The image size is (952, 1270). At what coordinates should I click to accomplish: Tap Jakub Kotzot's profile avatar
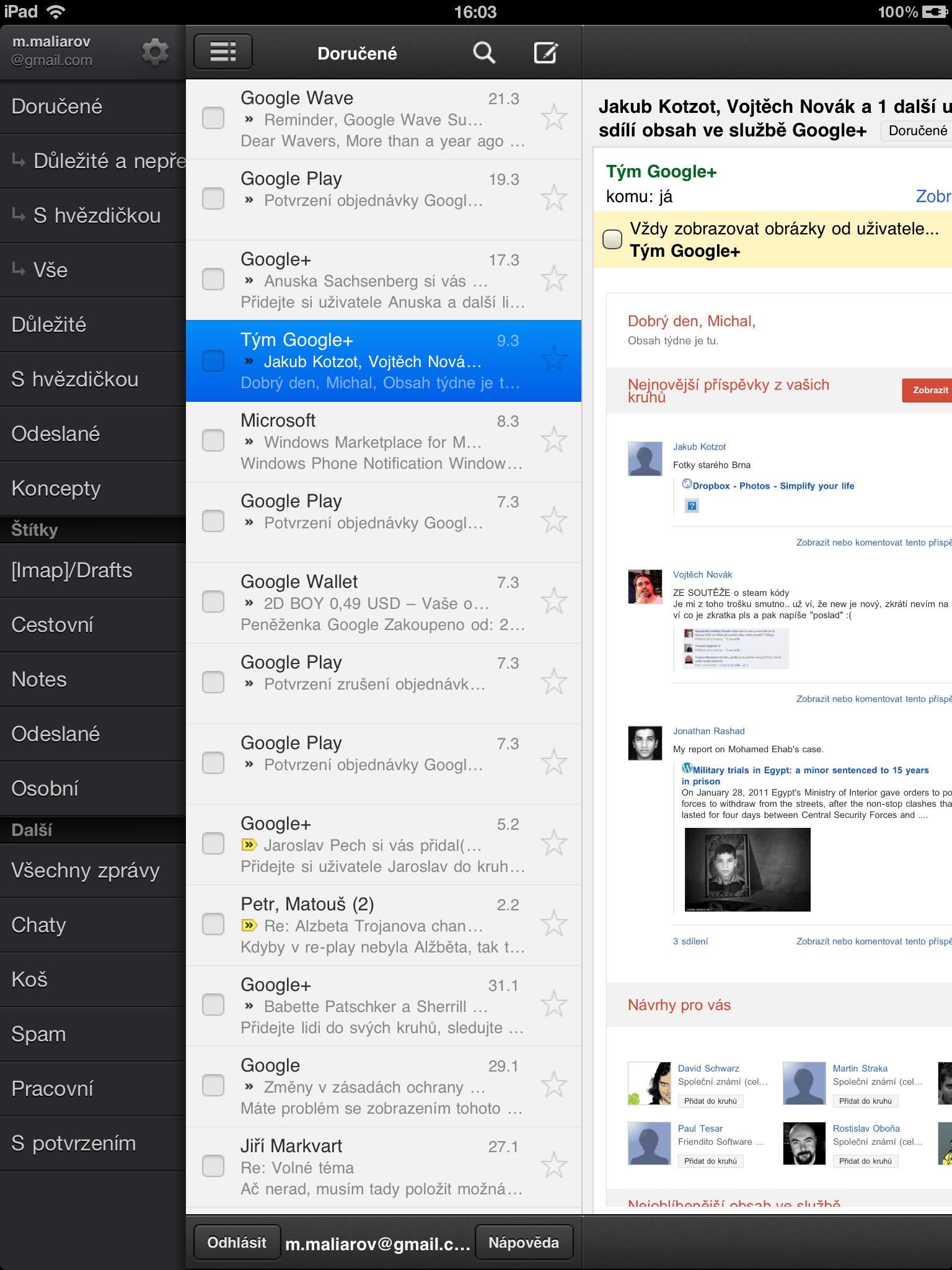645,459
